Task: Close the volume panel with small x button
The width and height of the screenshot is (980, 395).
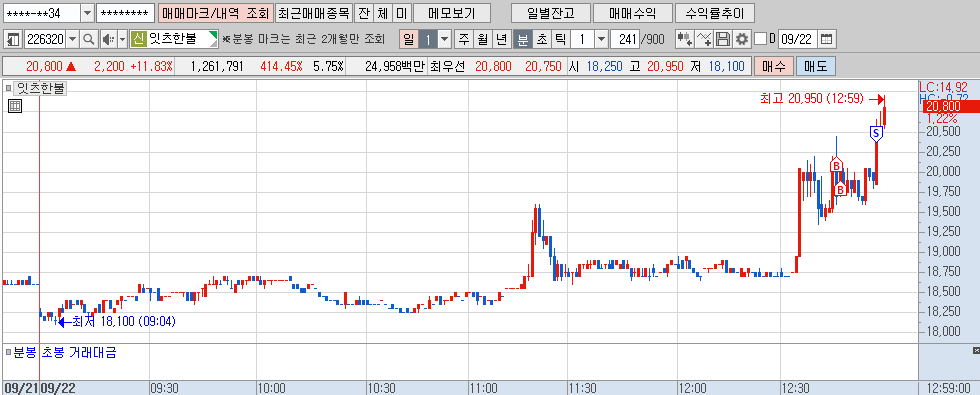Action: [x=976, y=350]
